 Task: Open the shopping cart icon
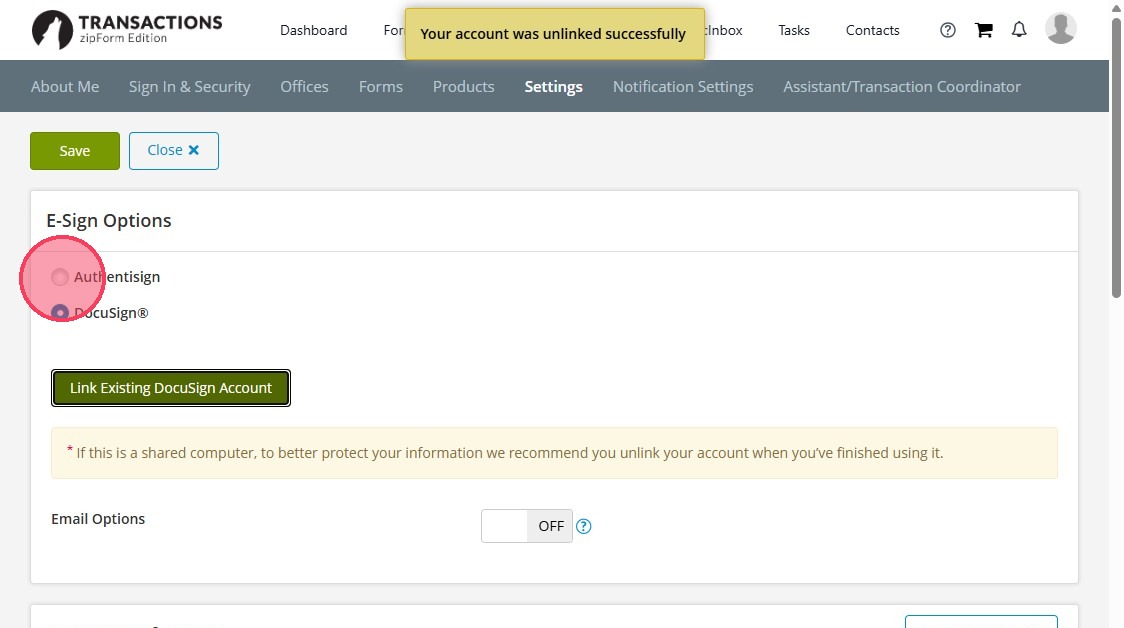click(x=984, y=30)
